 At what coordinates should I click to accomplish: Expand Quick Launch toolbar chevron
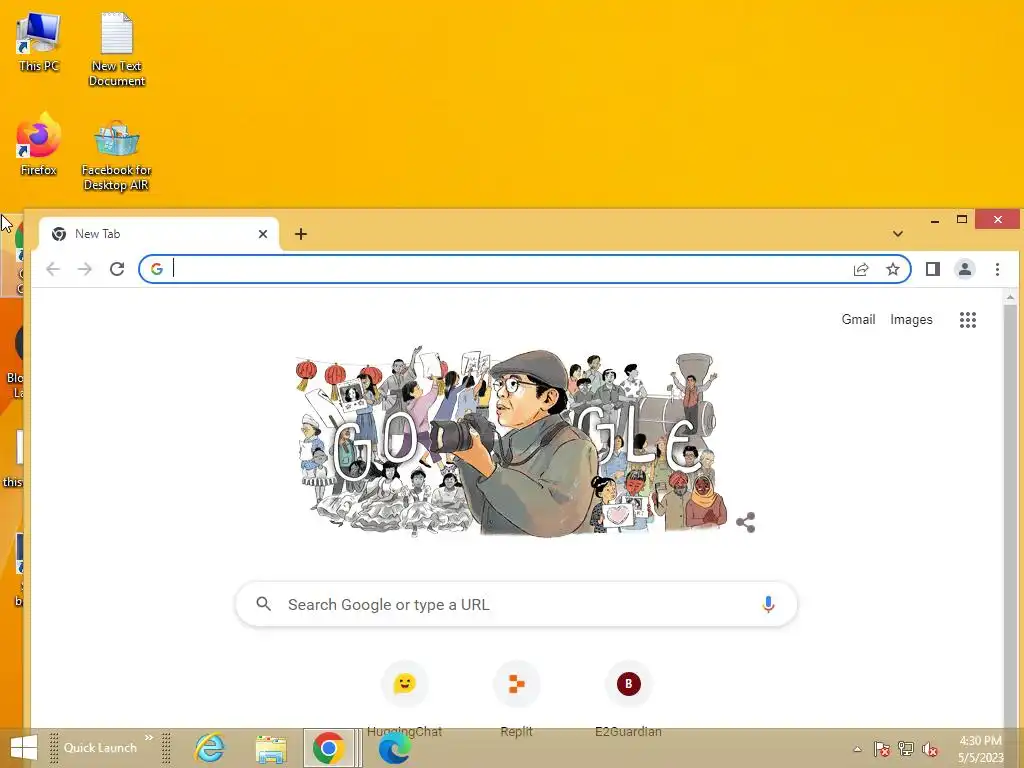[x=149, y=738]
